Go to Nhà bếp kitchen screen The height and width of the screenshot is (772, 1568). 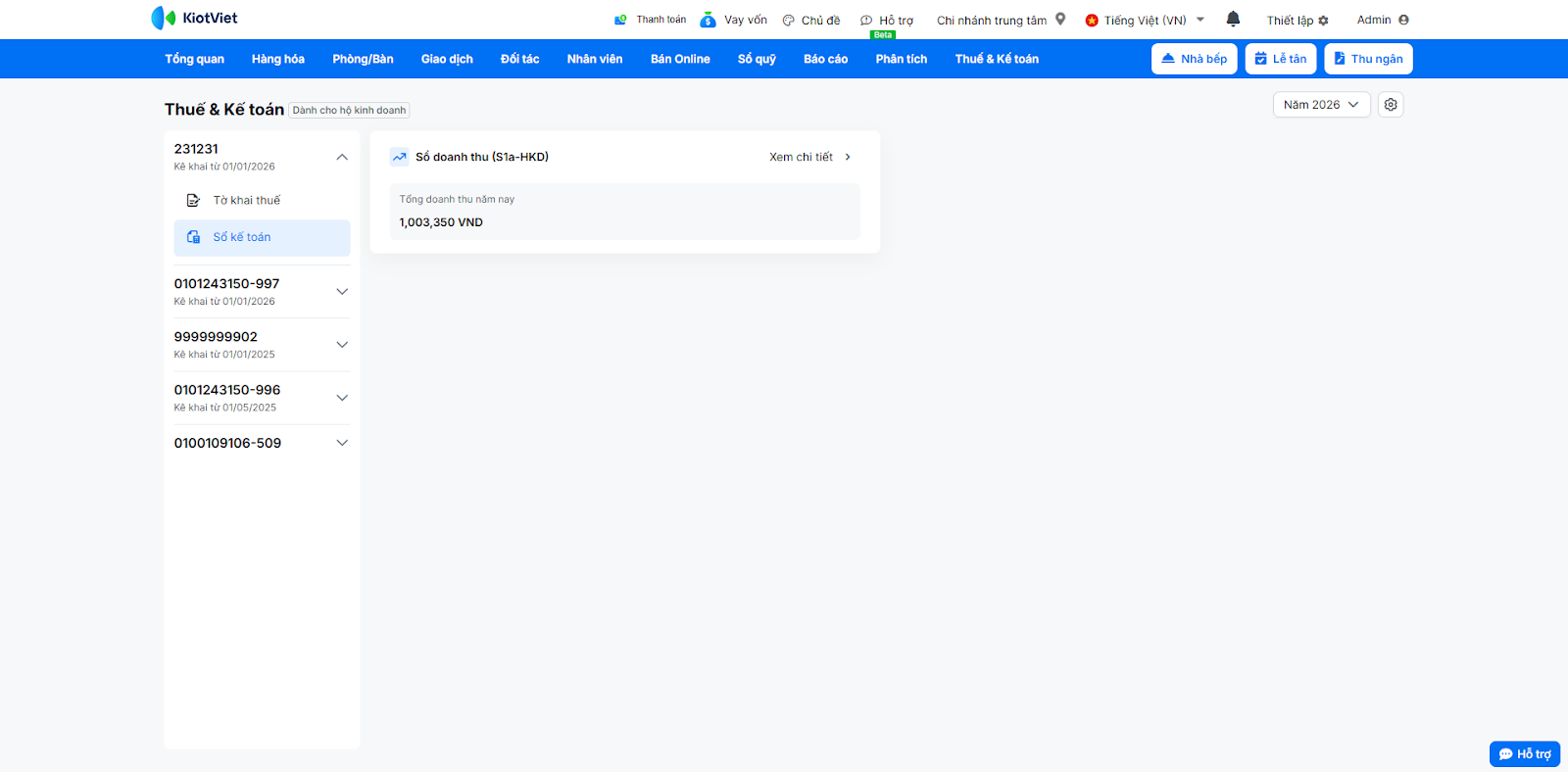1195,59
